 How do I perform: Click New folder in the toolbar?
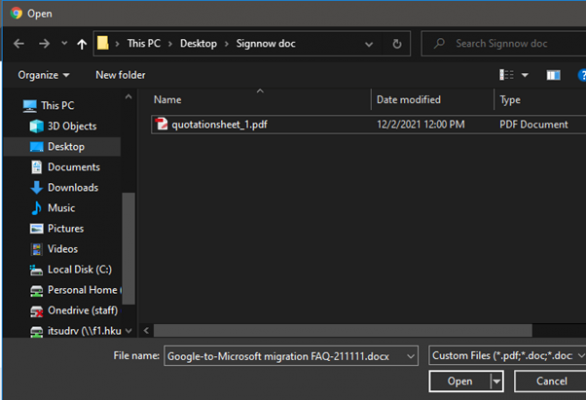120,75
